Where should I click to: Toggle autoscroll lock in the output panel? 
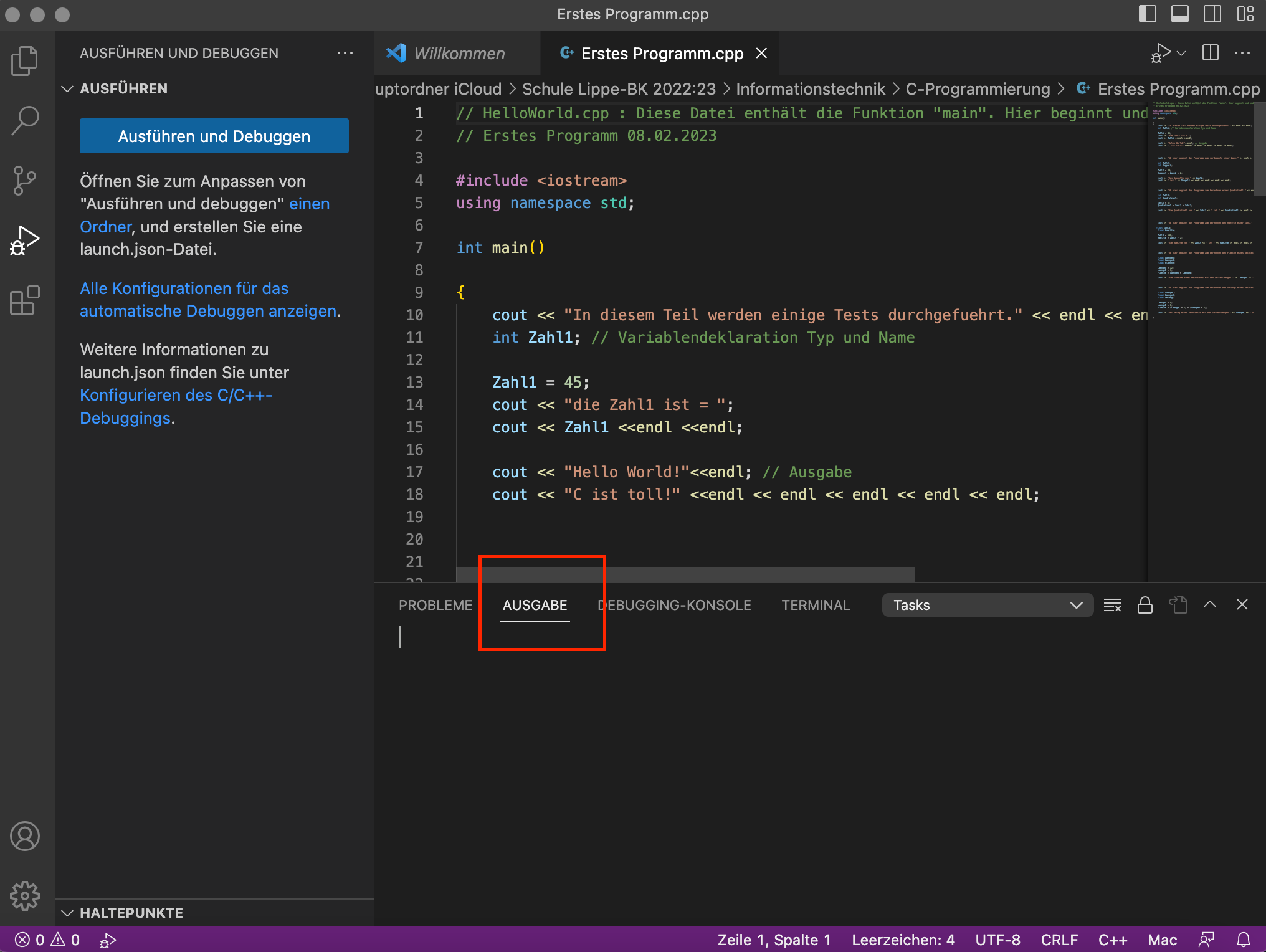pos(1145,604)
